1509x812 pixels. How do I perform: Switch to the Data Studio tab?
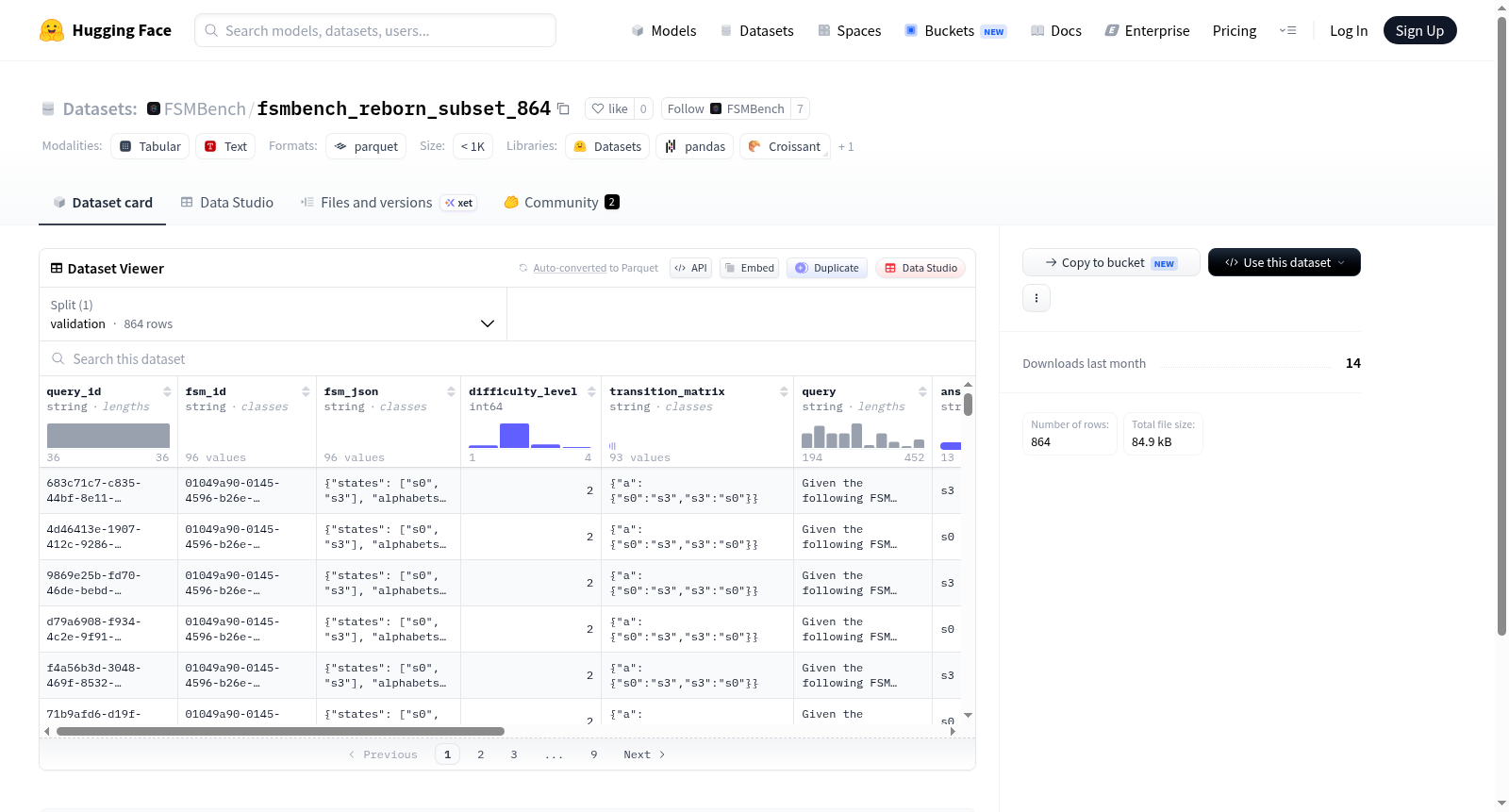coord(227,203)
